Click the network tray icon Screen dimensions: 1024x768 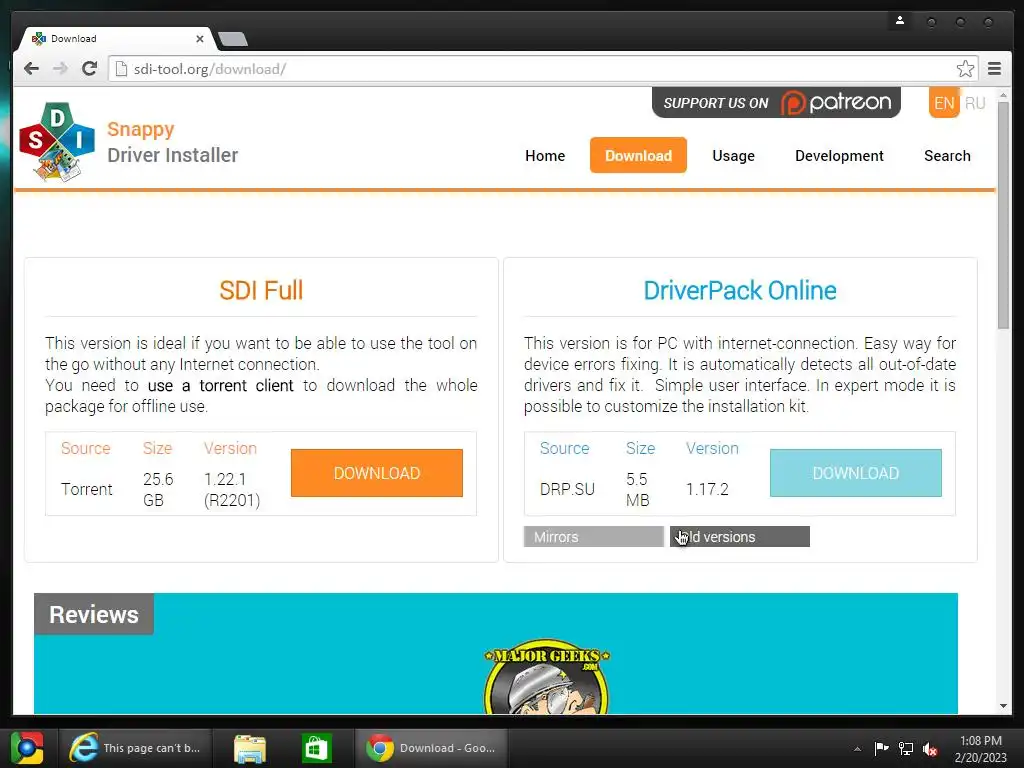click(906, 748)
